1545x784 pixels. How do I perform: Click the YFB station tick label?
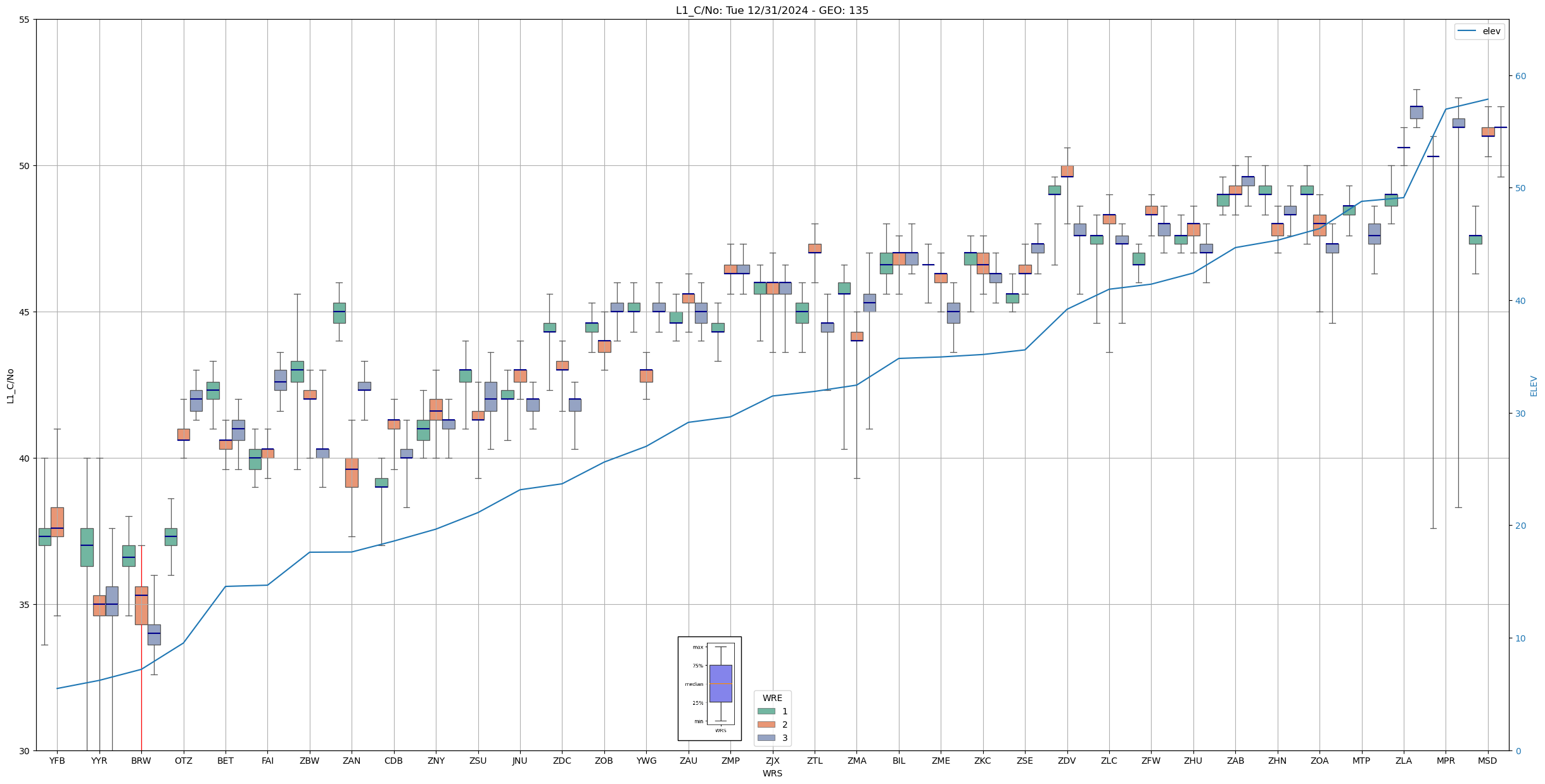click(x=57, y=761)
